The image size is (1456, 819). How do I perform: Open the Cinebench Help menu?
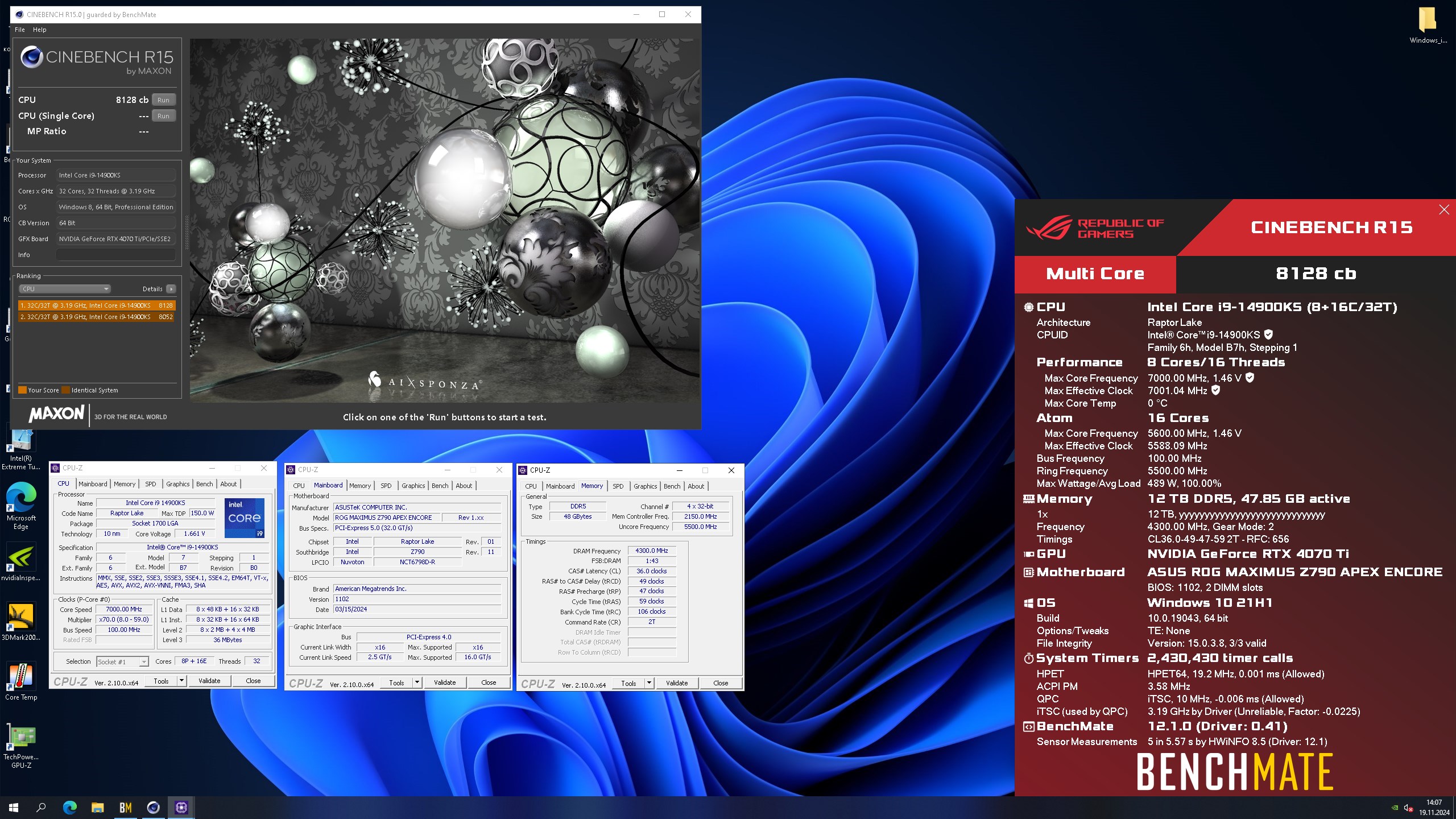point(39,30)
